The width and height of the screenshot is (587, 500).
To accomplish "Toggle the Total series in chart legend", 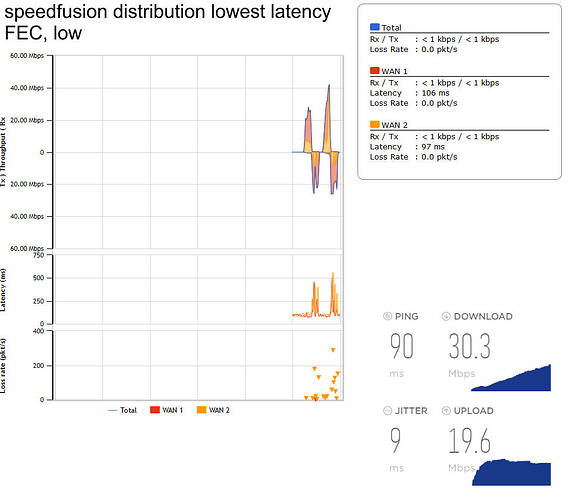I will click(122, 410).
